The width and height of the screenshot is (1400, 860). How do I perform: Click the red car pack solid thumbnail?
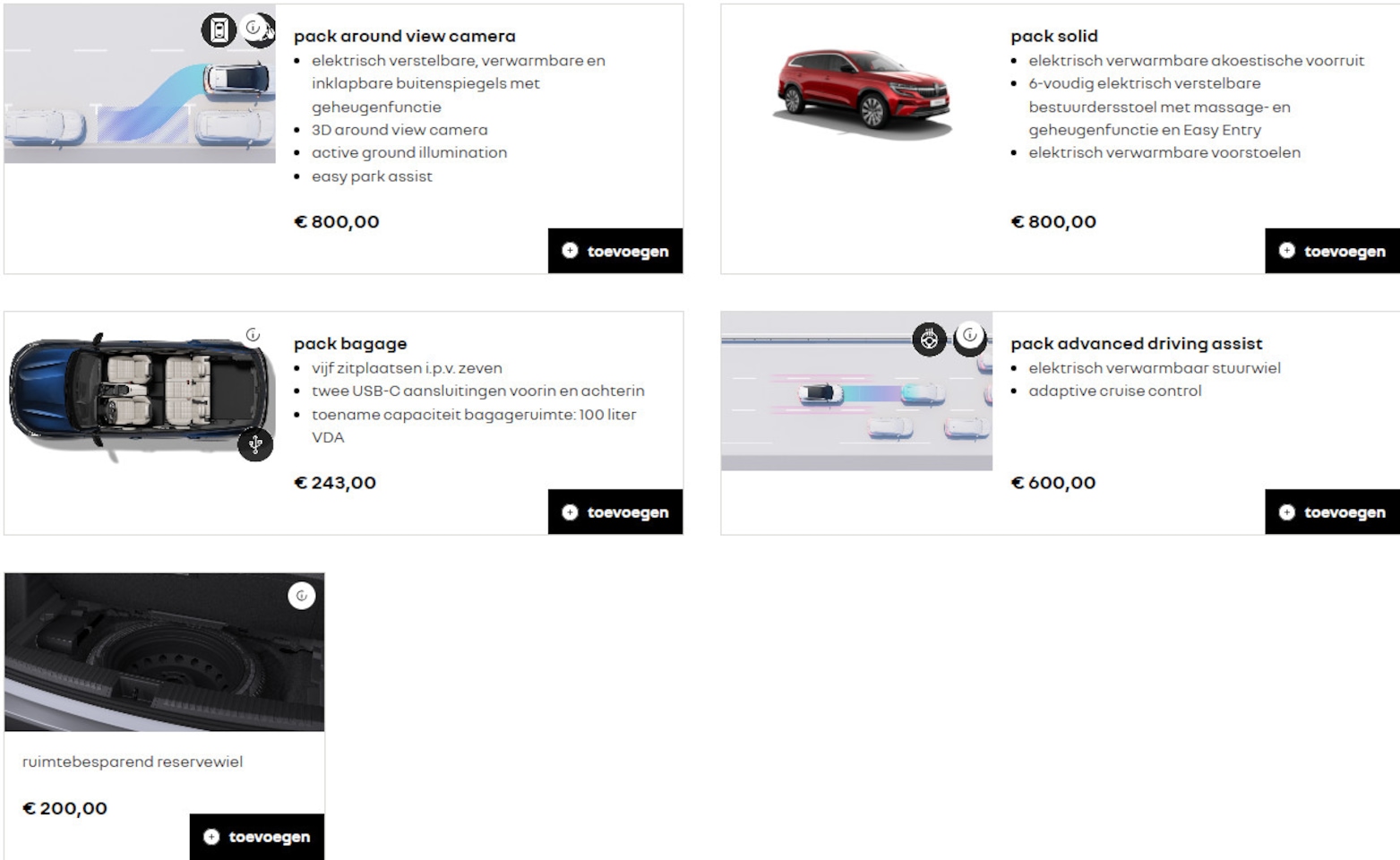[x=862, y=94]
